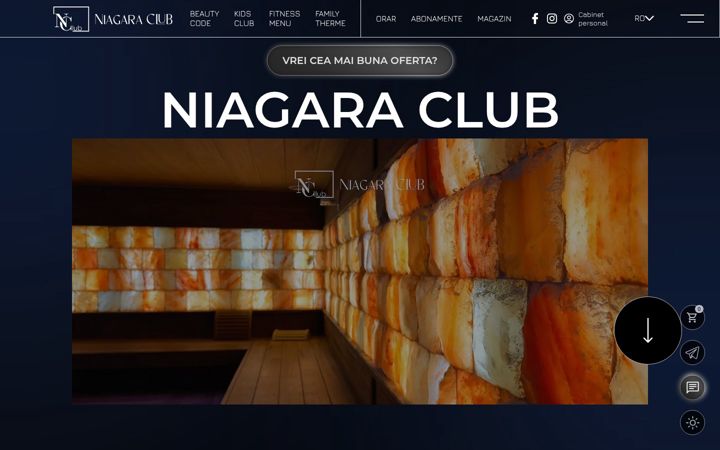Click the Cabinet personal link text
Viewport: 720px width, 450px height.
click(x=593, y=19)
